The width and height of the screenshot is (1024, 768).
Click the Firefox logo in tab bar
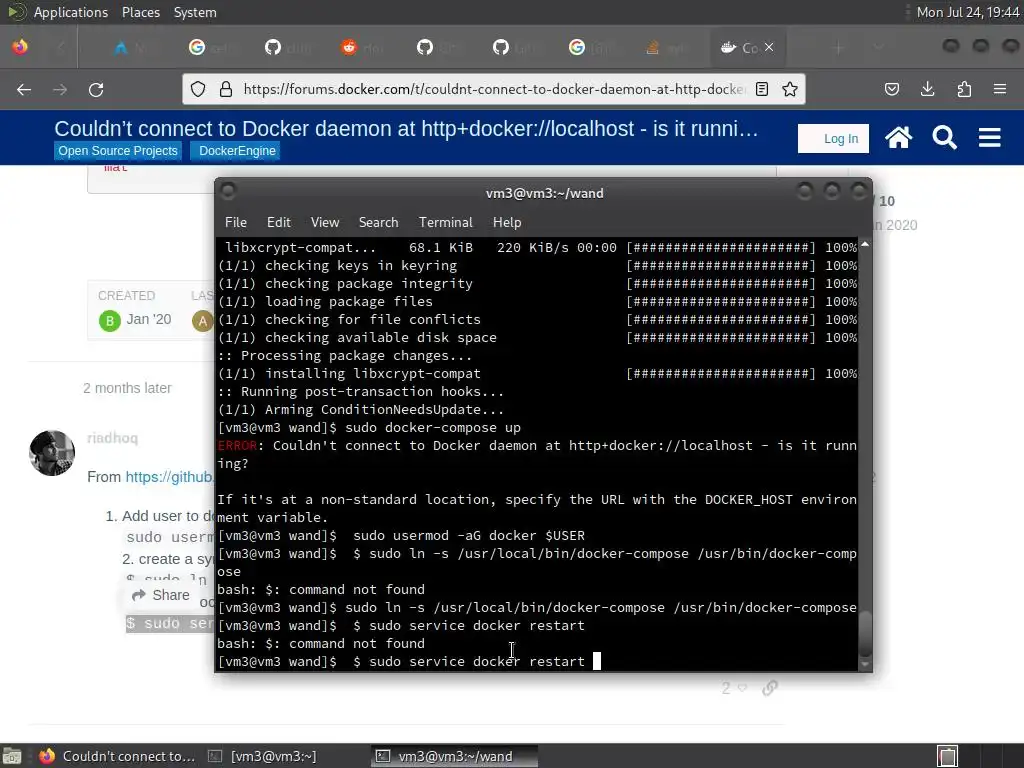(20, 47)
